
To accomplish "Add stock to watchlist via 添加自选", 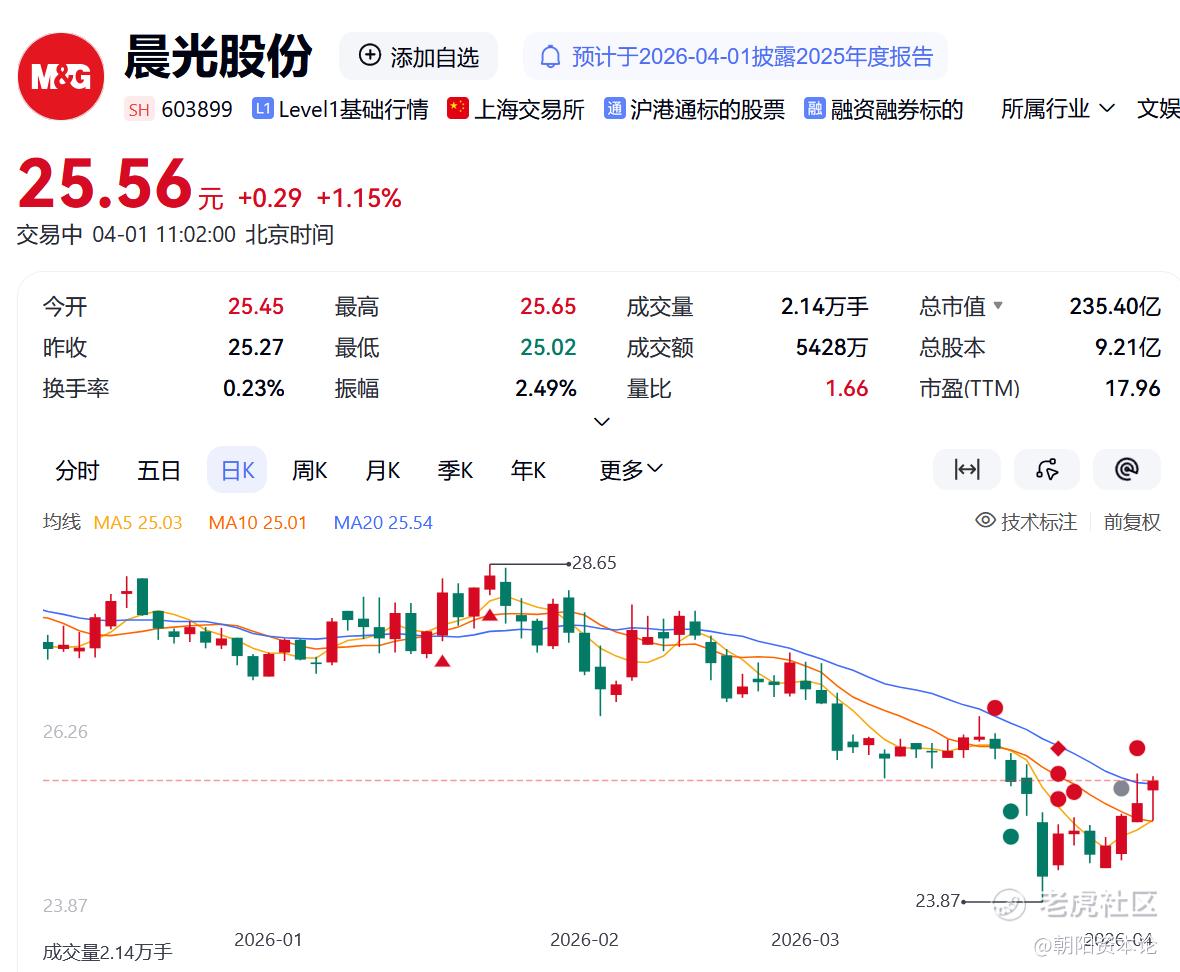I will (418, 56).
